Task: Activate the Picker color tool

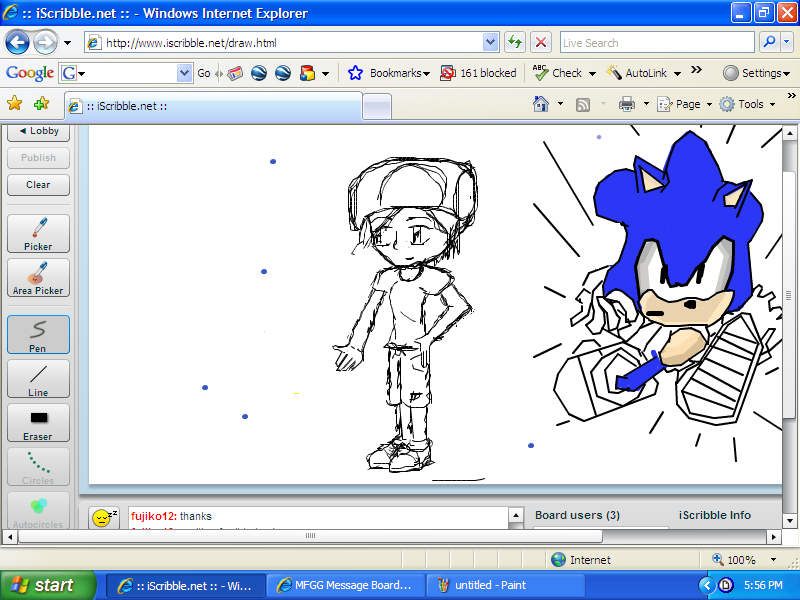Action: click(x=38, y=233)
